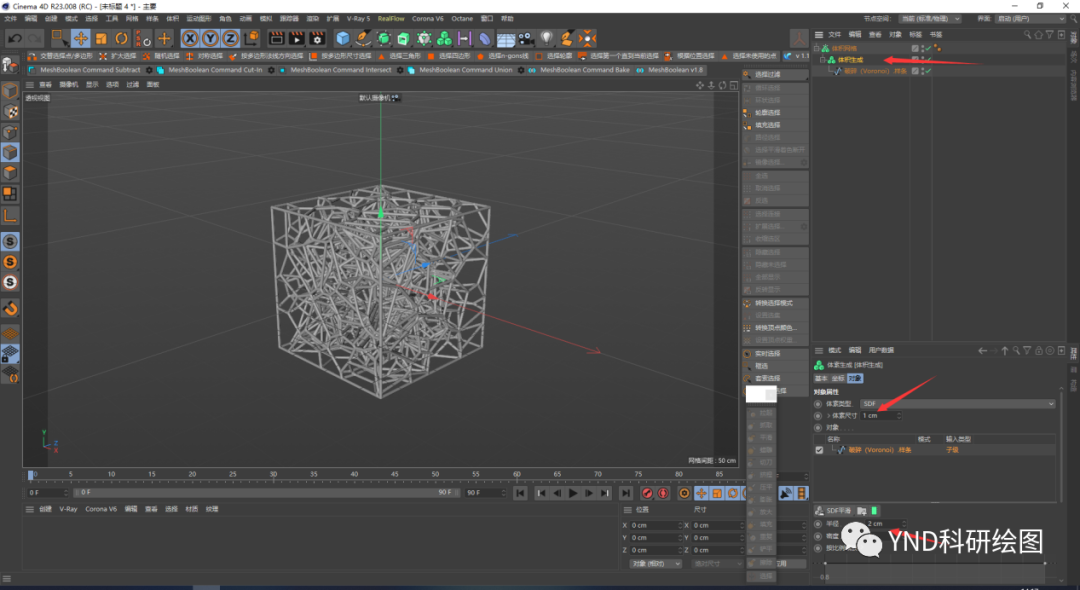Click the voxel size 1 cm field

[879, 416]
